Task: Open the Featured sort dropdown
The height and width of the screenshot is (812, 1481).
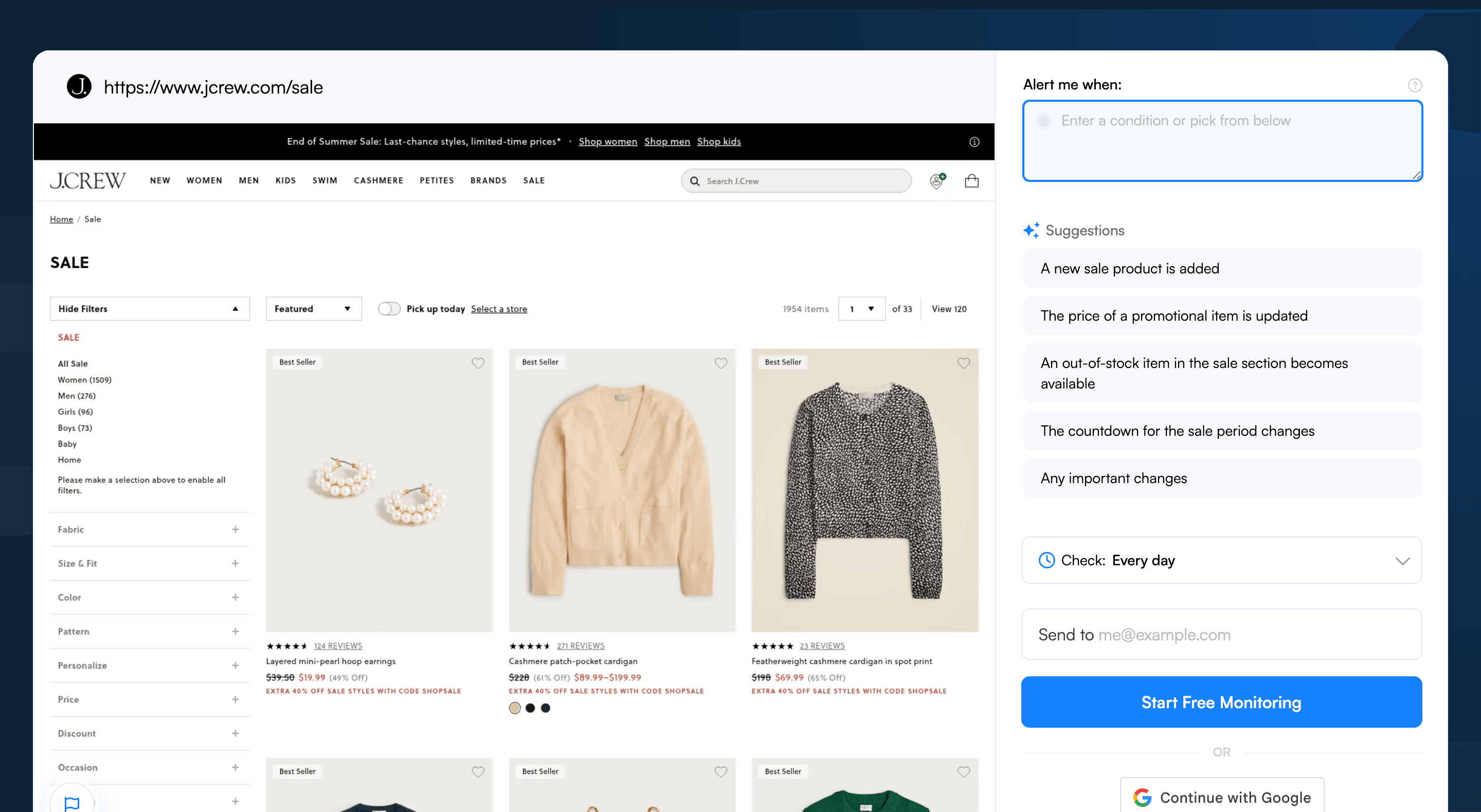Action: click(313, 308)
